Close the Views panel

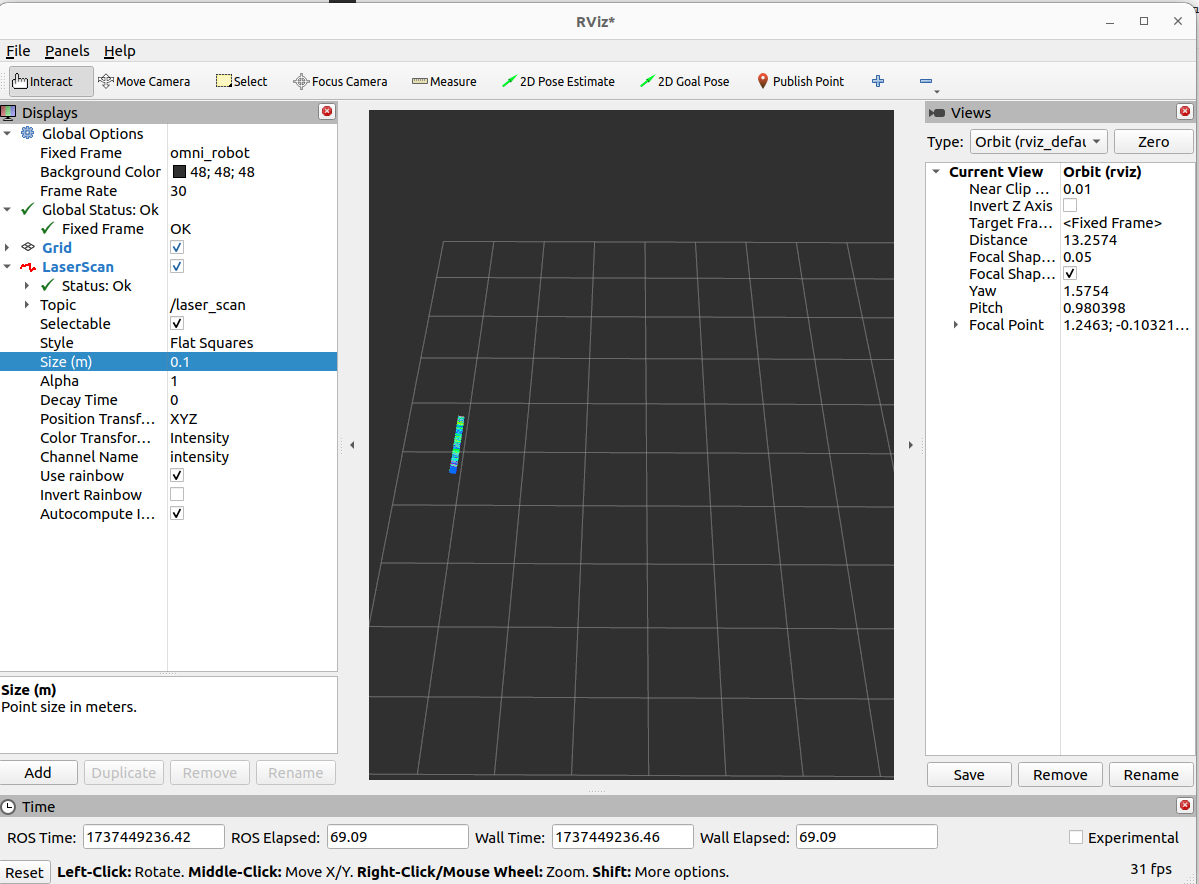[x=1184, y=112]
